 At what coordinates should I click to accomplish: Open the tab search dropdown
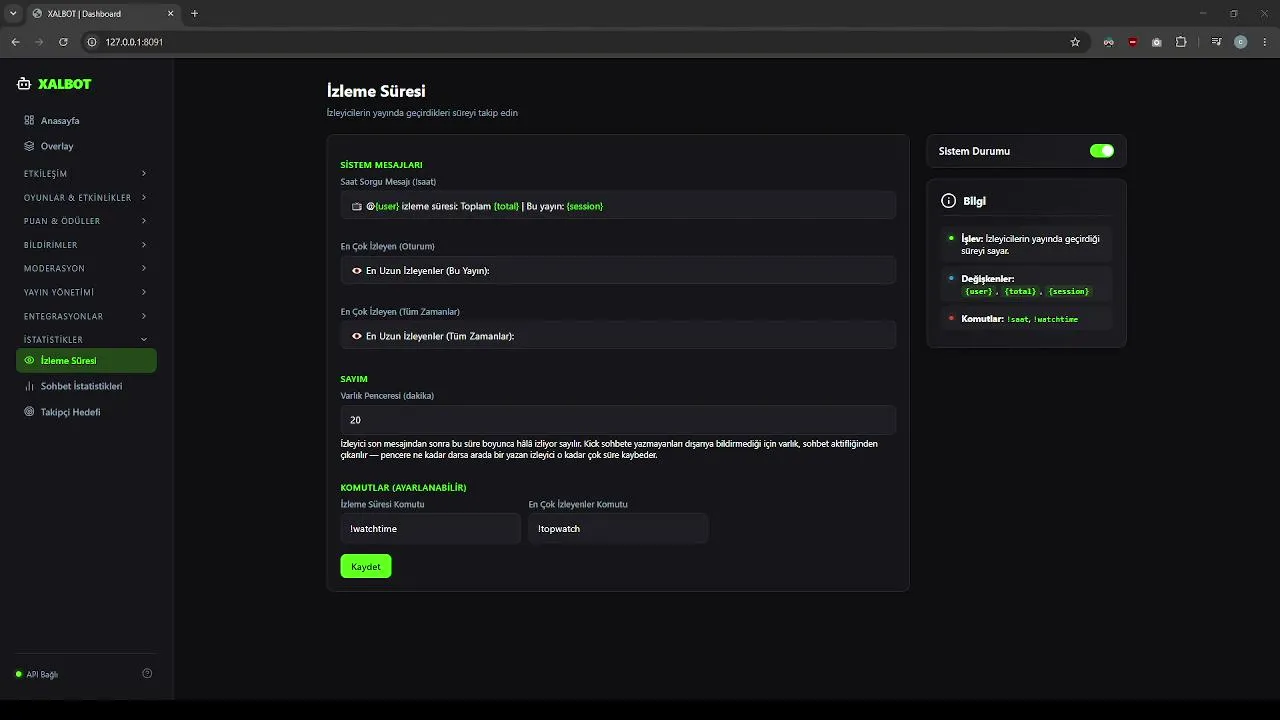click(x=13, y=13)
